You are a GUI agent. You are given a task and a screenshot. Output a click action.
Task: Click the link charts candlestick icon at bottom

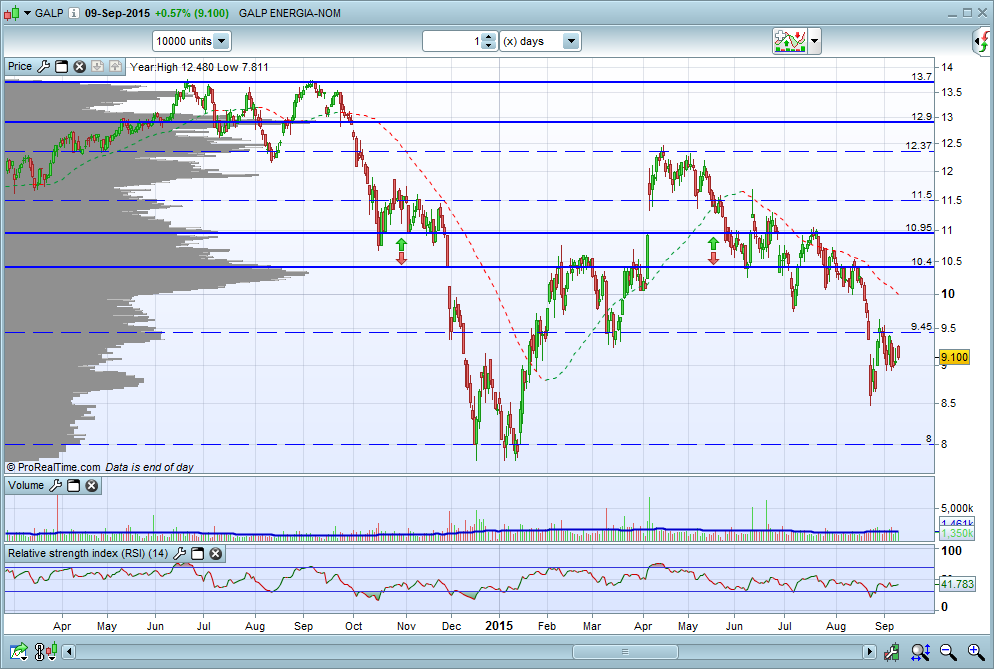coord(46,652)
